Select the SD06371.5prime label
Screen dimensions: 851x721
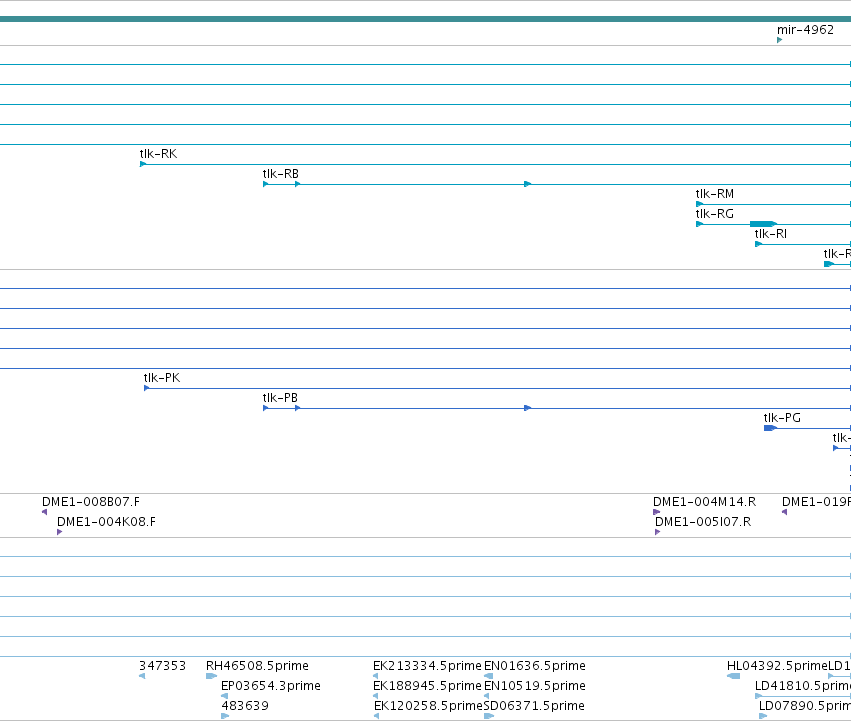534,706
